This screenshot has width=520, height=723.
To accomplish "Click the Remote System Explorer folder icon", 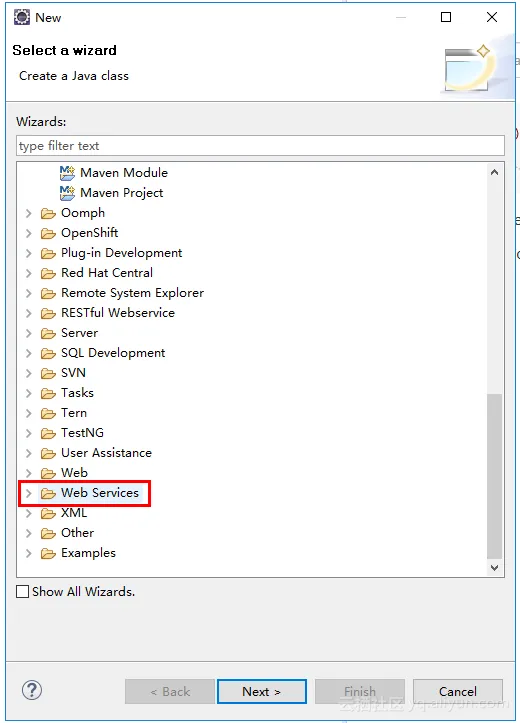I will pyautogui.click(x=48, y=293).
